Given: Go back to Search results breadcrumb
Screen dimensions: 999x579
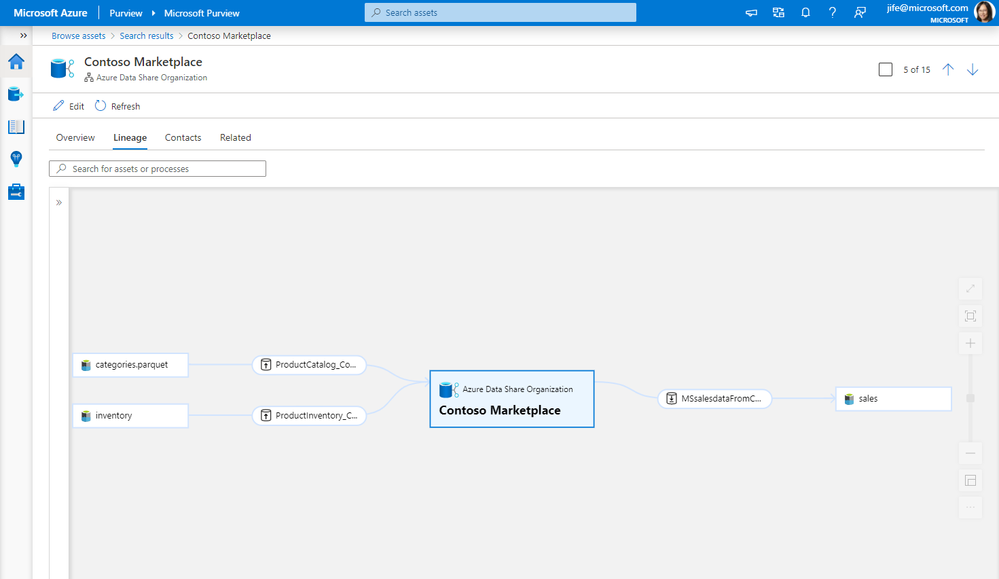Looking at the screenshot, I should tap(147, 36).
